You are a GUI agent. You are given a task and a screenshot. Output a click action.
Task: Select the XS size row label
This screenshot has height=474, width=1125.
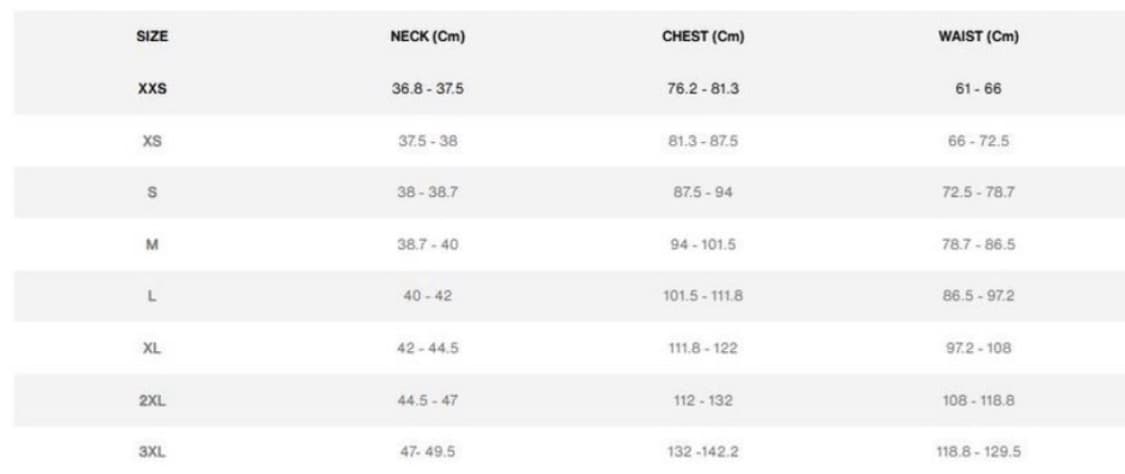click(152, 141)
